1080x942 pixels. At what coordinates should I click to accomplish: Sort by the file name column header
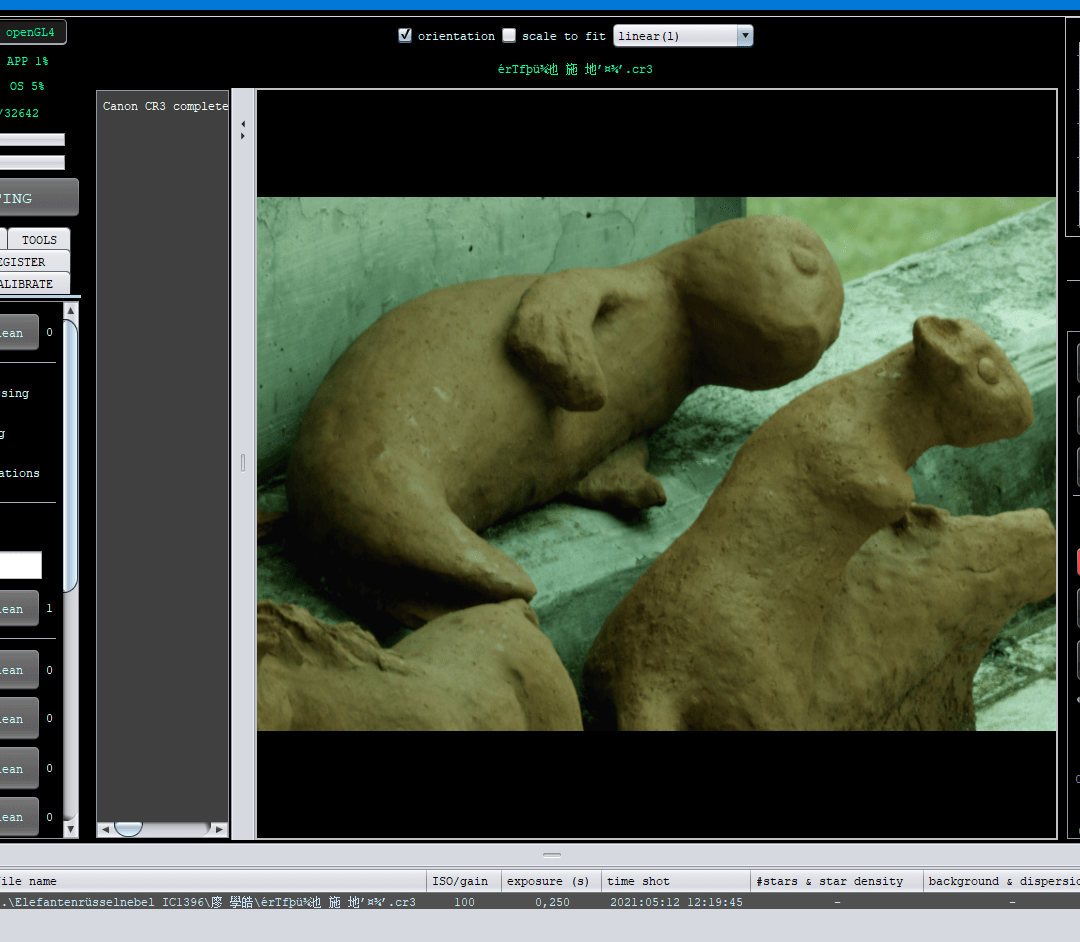[x=212, y=881]
